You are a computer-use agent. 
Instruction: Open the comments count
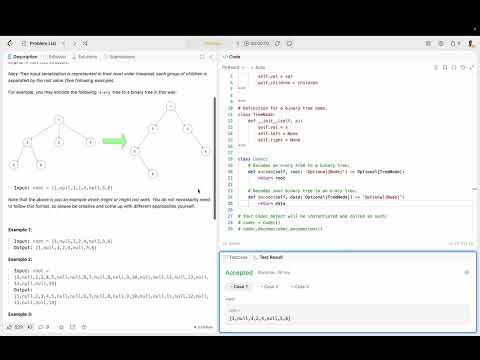(44, 327)
